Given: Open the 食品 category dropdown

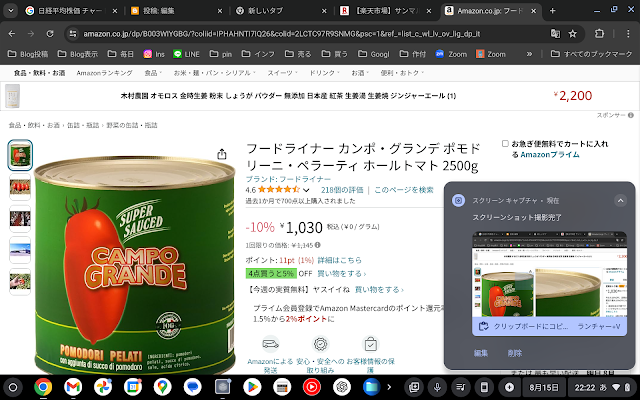Looking at the screenshot, I should click(x=153, y=73).
